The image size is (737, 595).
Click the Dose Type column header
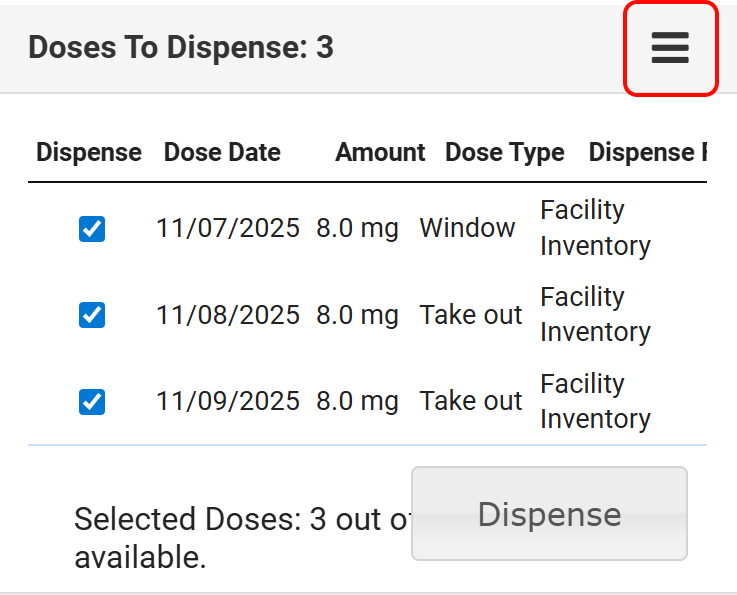pos(504,153)
